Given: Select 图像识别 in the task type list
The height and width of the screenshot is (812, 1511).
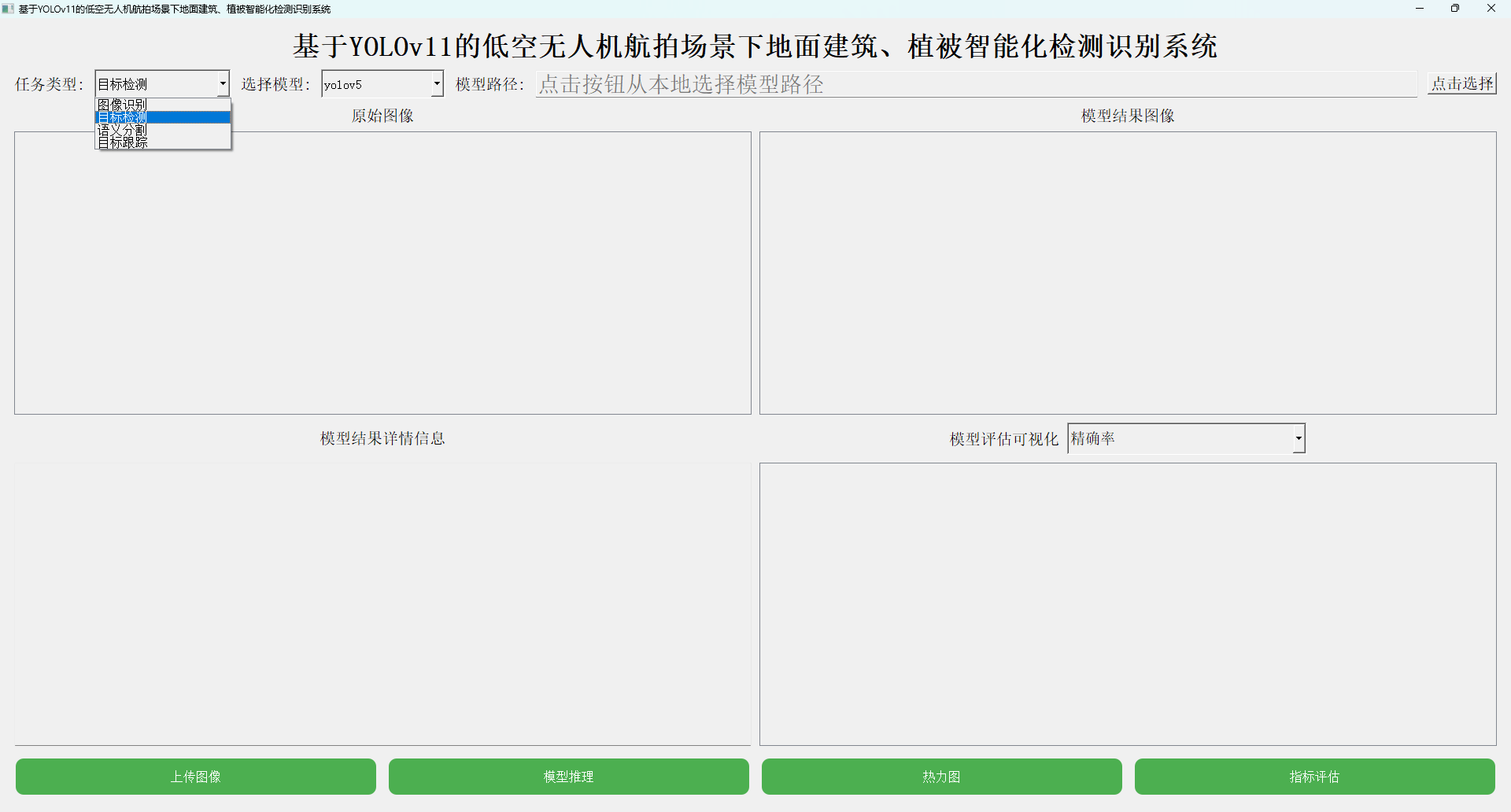Looking at the screenshot, I should pyautogui.click(x=163, y=105).
